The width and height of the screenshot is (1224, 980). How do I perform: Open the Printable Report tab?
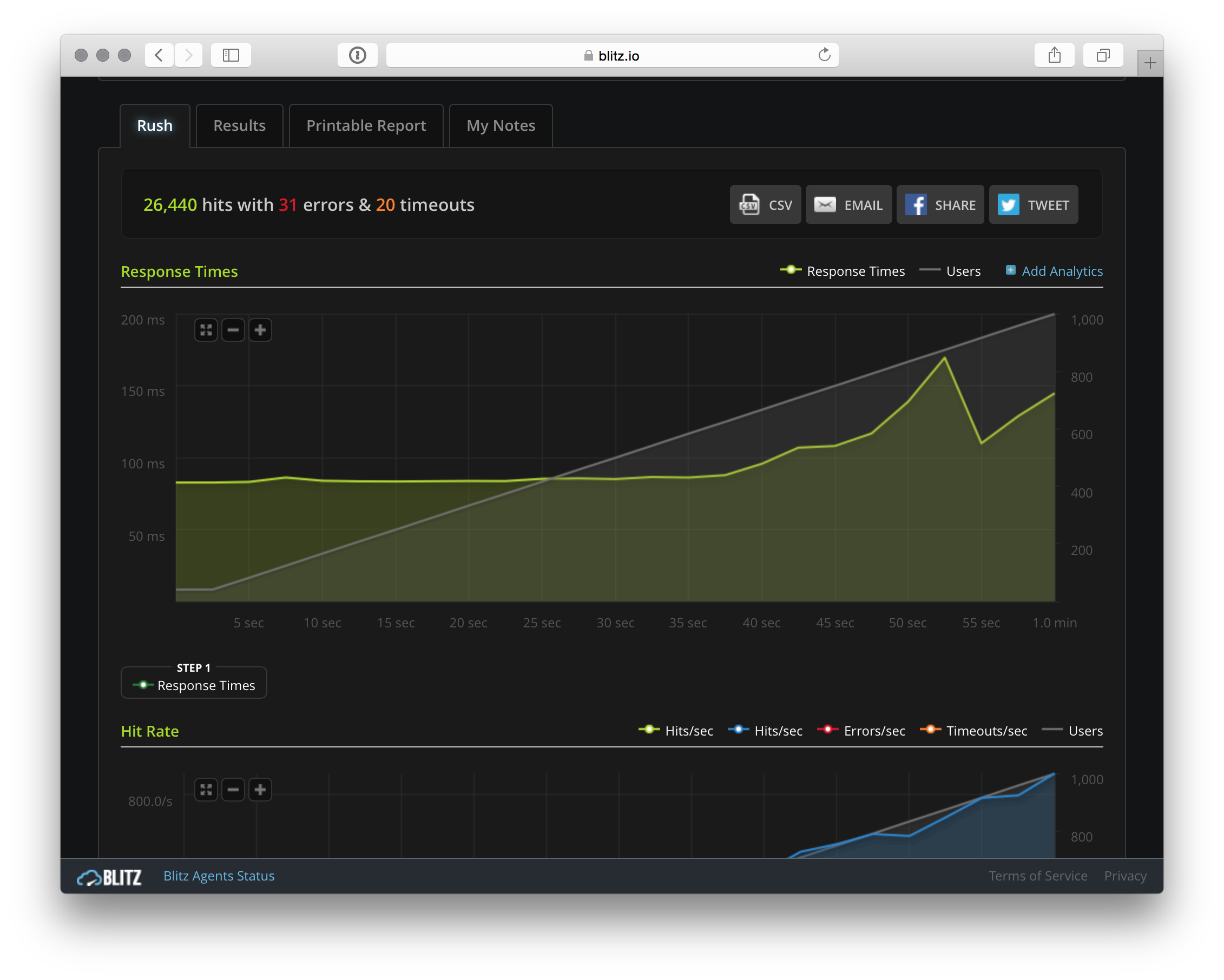coord(366,125)
